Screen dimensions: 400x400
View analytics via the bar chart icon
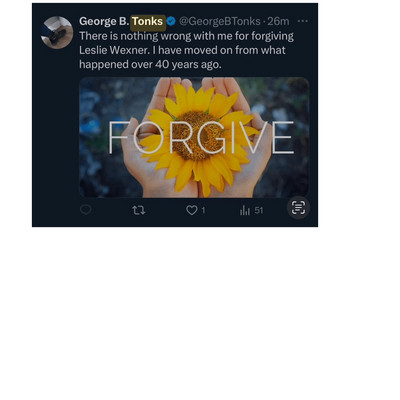[x=245, y=210]
